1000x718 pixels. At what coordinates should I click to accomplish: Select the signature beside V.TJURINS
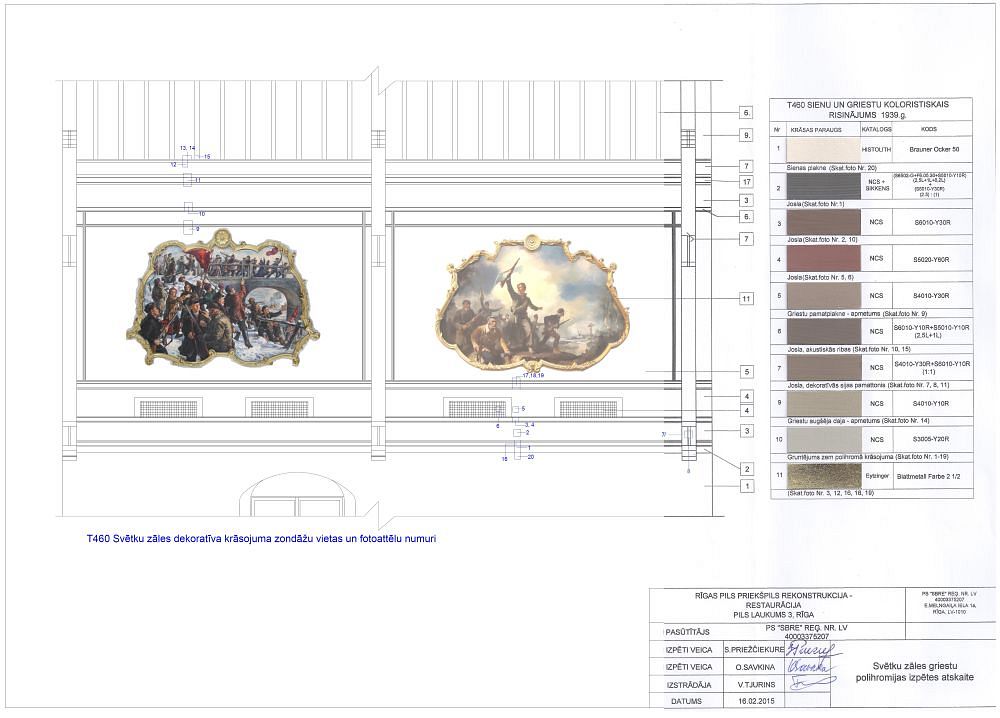tap(811, 684)
